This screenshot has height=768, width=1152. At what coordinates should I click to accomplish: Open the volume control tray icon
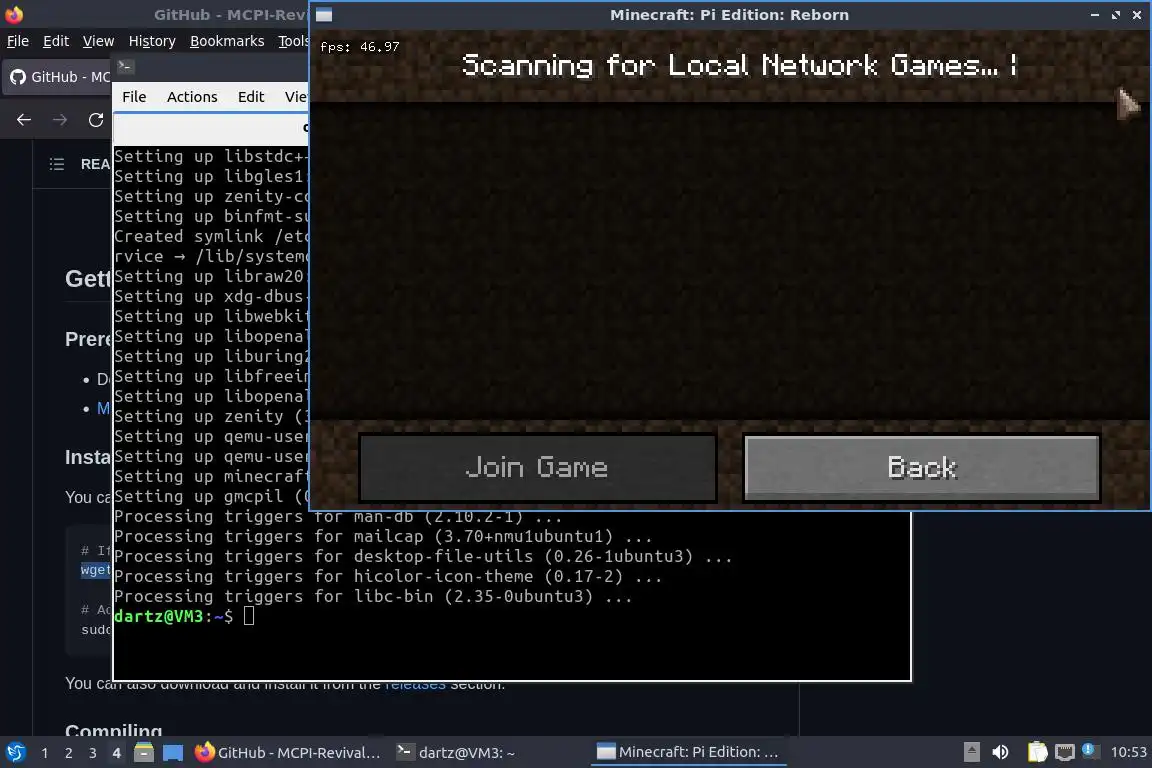tap(1000, 753)
